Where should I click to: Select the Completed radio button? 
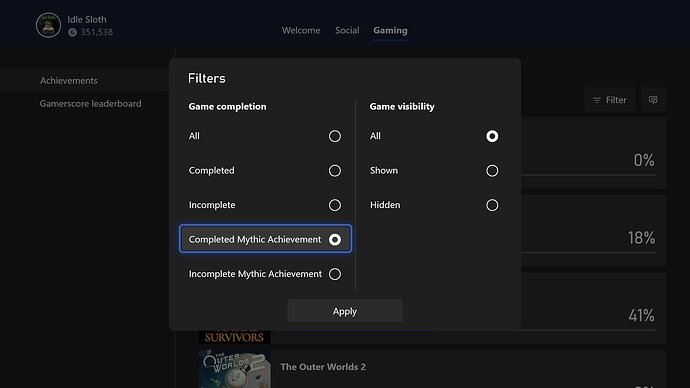click(334, 171)
